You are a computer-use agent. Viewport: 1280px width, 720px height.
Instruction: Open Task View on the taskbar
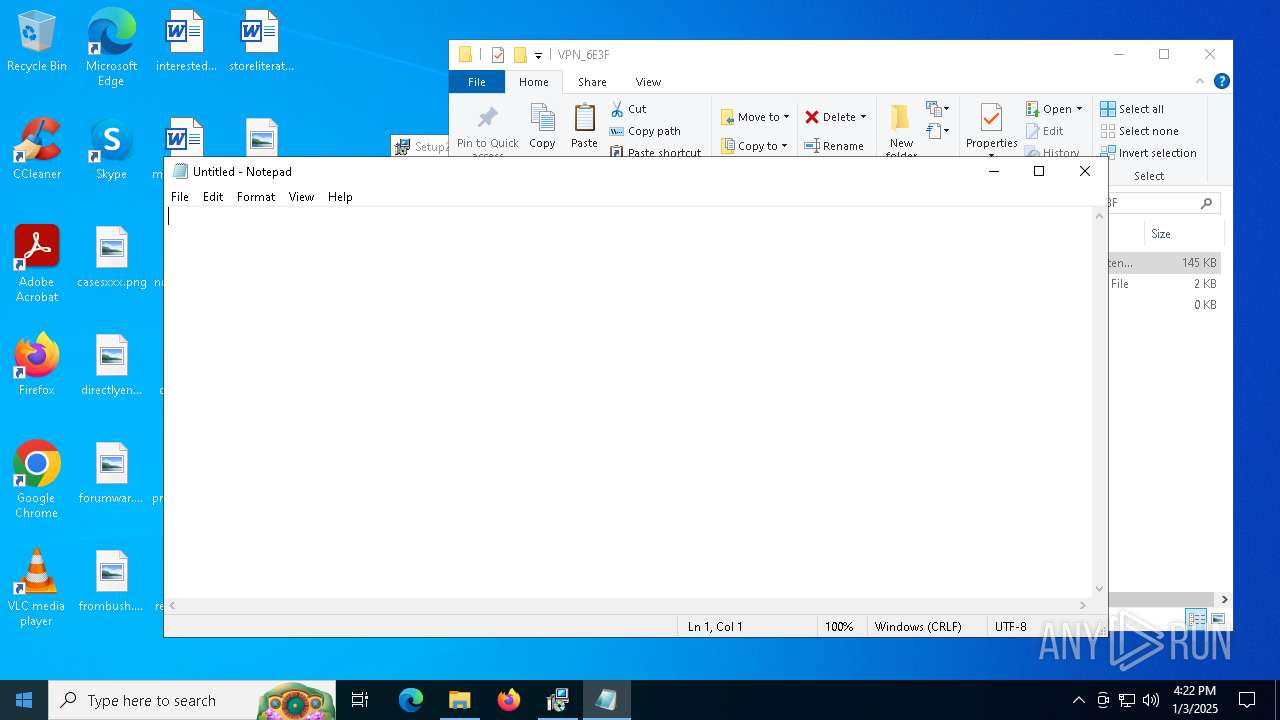tap(360, 700)
